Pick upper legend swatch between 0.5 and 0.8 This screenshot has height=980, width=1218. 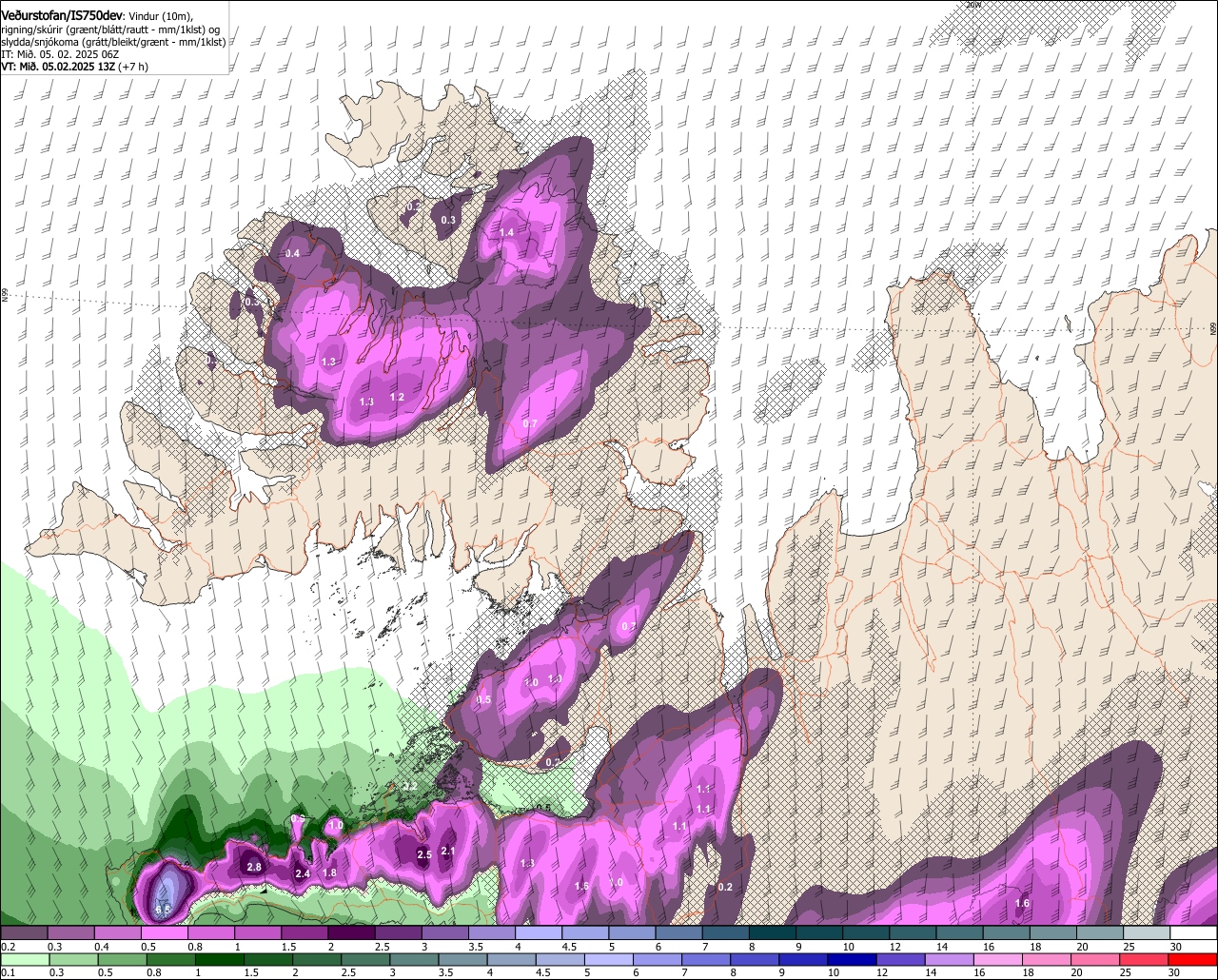tap(164, 933)
